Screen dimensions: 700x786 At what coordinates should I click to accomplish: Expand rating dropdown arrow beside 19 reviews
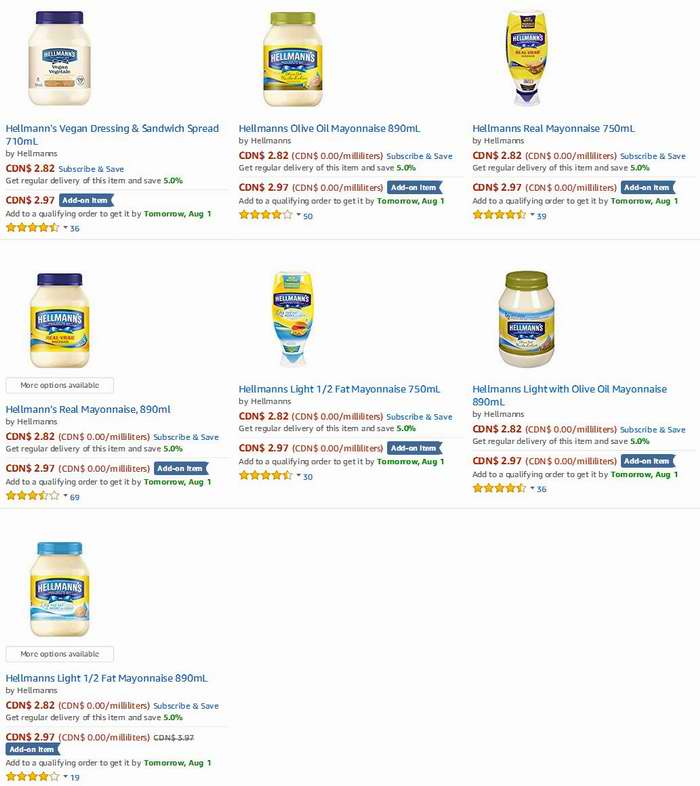coord(65,776)
